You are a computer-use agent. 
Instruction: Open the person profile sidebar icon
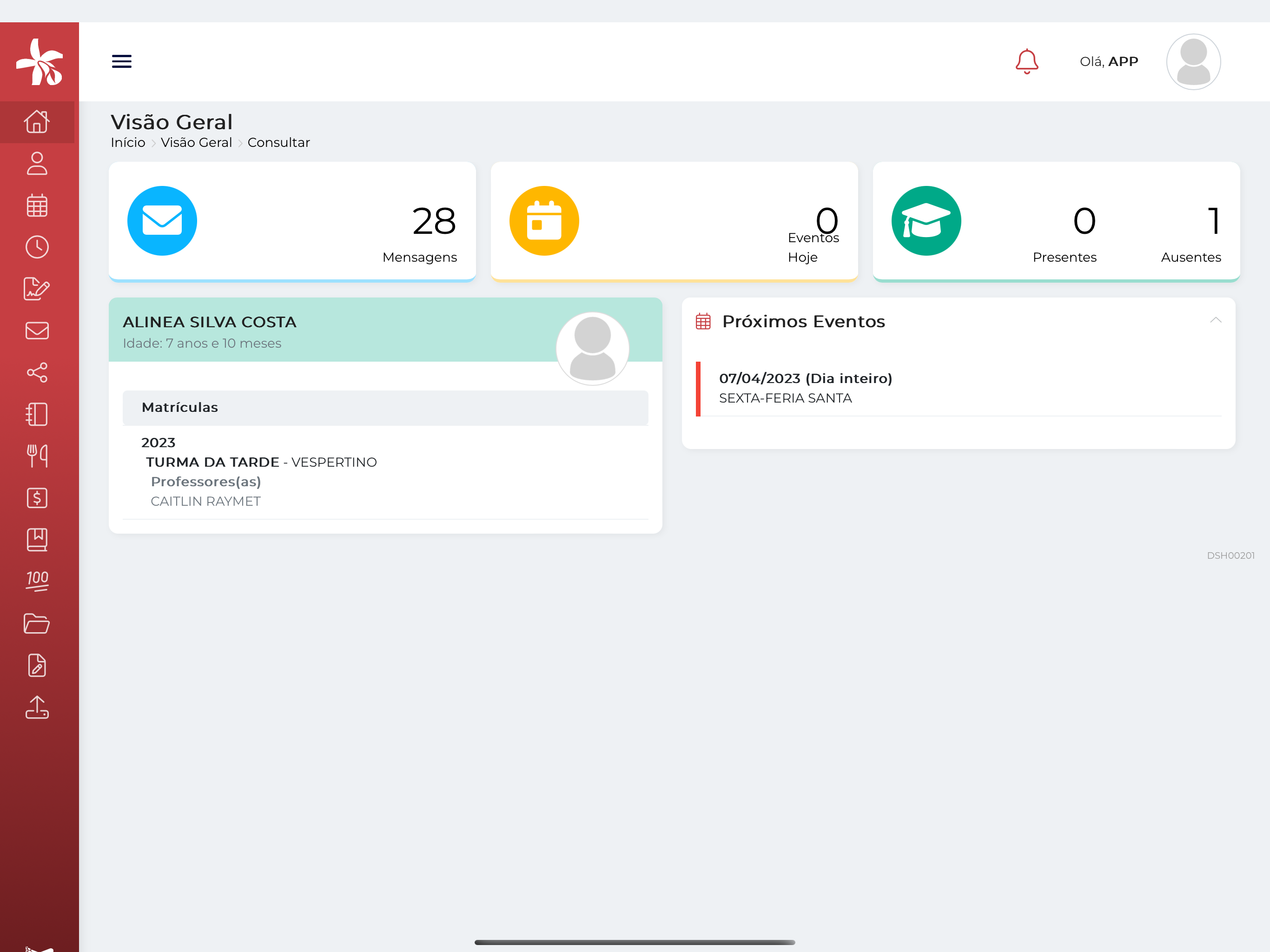pos(37,164)
